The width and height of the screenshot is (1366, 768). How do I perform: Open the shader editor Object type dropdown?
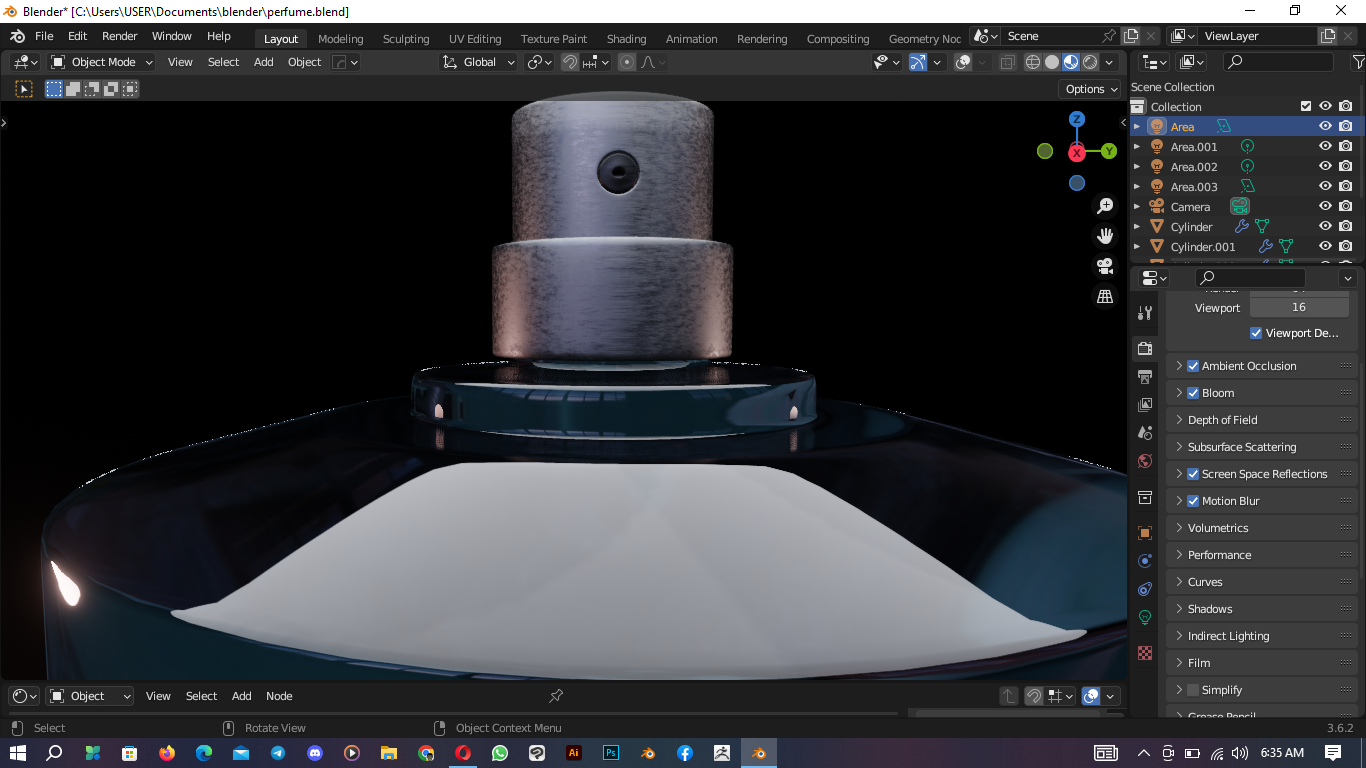point(91,696)
